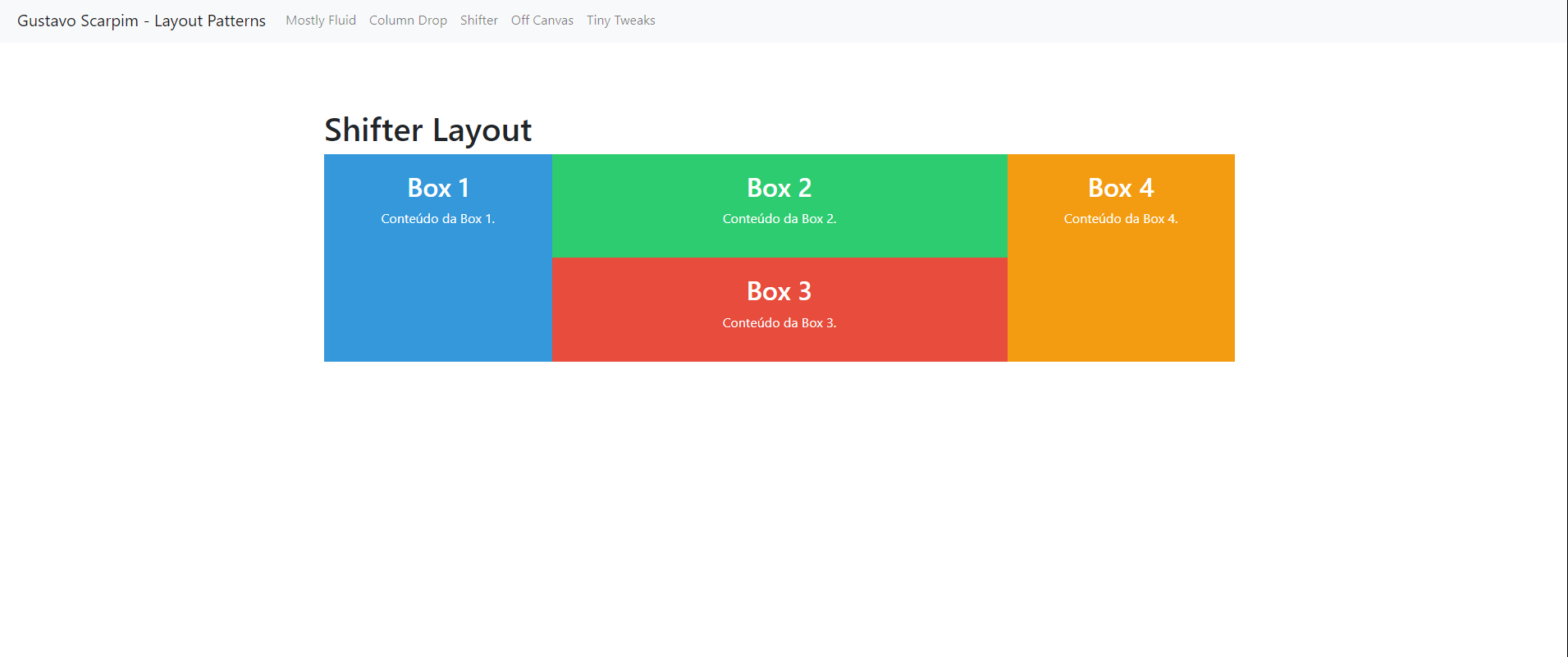Click the Box 3 heading
This screenshot has height=657, width=1568.
click(779, 291)
